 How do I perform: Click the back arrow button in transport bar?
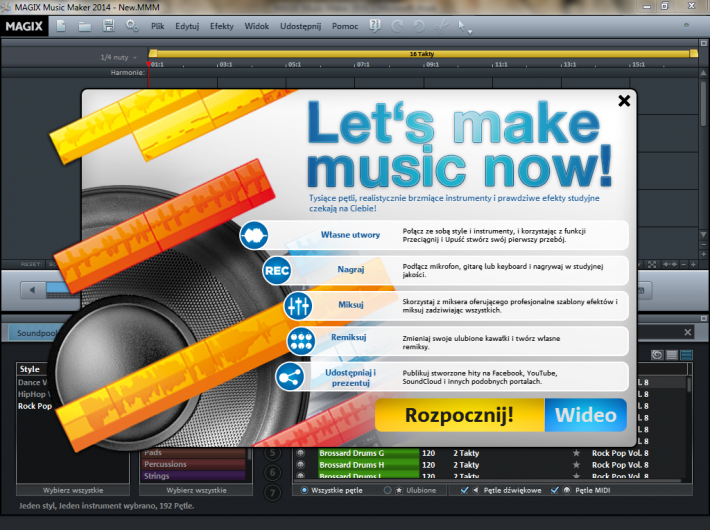pyautogui.click(x=33, y=290)
